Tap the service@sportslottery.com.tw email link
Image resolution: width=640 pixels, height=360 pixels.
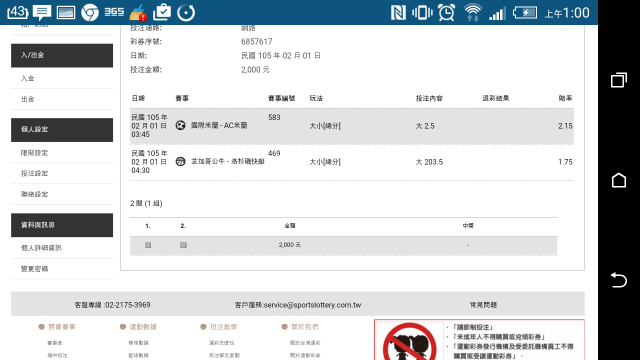tap(312, 305)
